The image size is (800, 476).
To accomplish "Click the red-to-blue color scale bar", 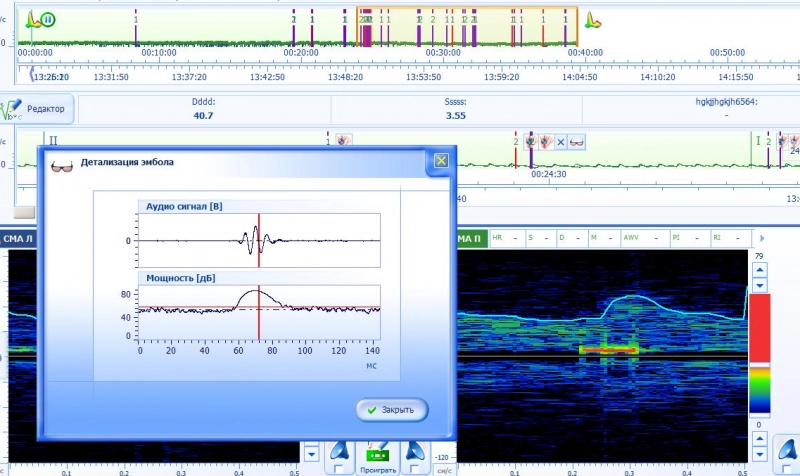I will coord(761,355).
